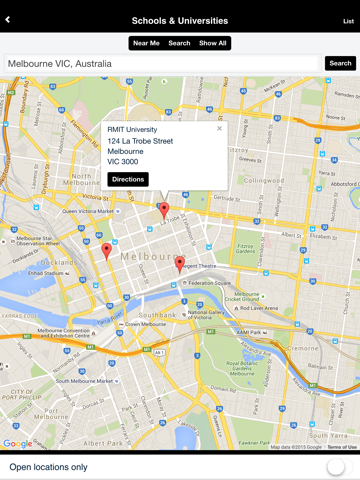Tap the National Gallery of Victoria marker
Image resolution: width=360 pixels, height=480 pixels.
tap(183, 314)
